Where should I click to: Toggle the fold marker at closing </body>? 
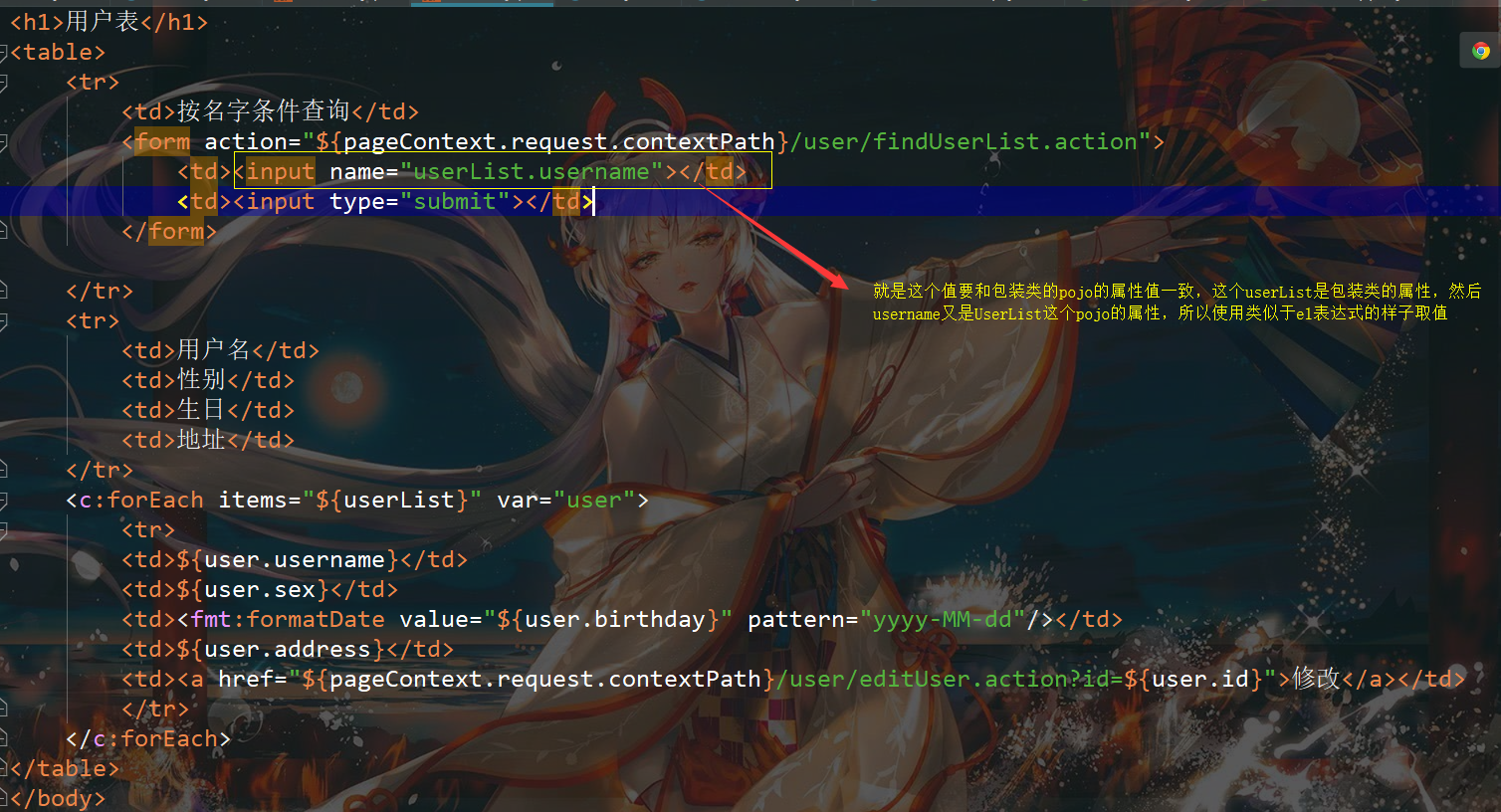tap(4, 798)
